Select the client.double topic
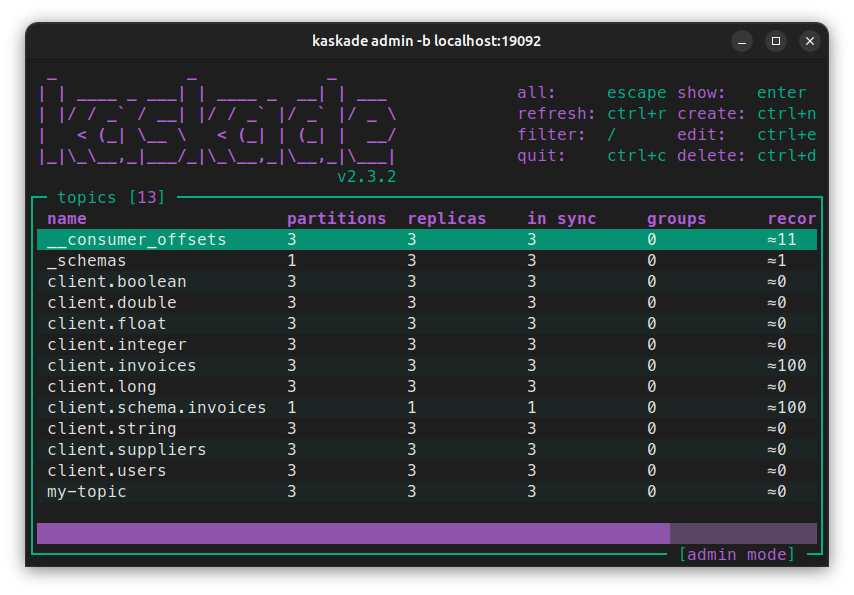 click(427, 303)
